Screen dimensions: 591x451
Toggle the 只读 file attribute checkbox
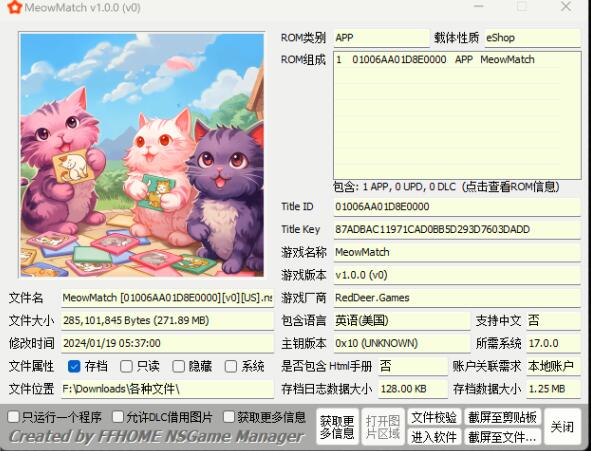[x=126, y=366]
